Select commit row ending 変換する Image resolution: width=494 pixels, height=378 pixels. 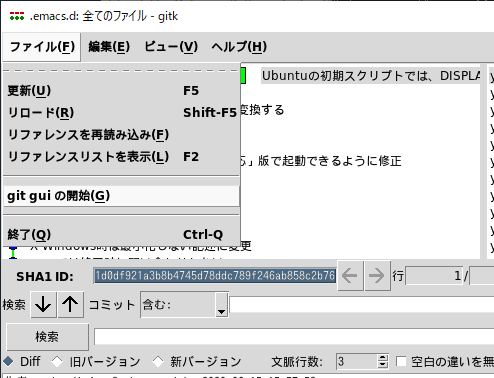pyautogui.click(x=262, y=110)
